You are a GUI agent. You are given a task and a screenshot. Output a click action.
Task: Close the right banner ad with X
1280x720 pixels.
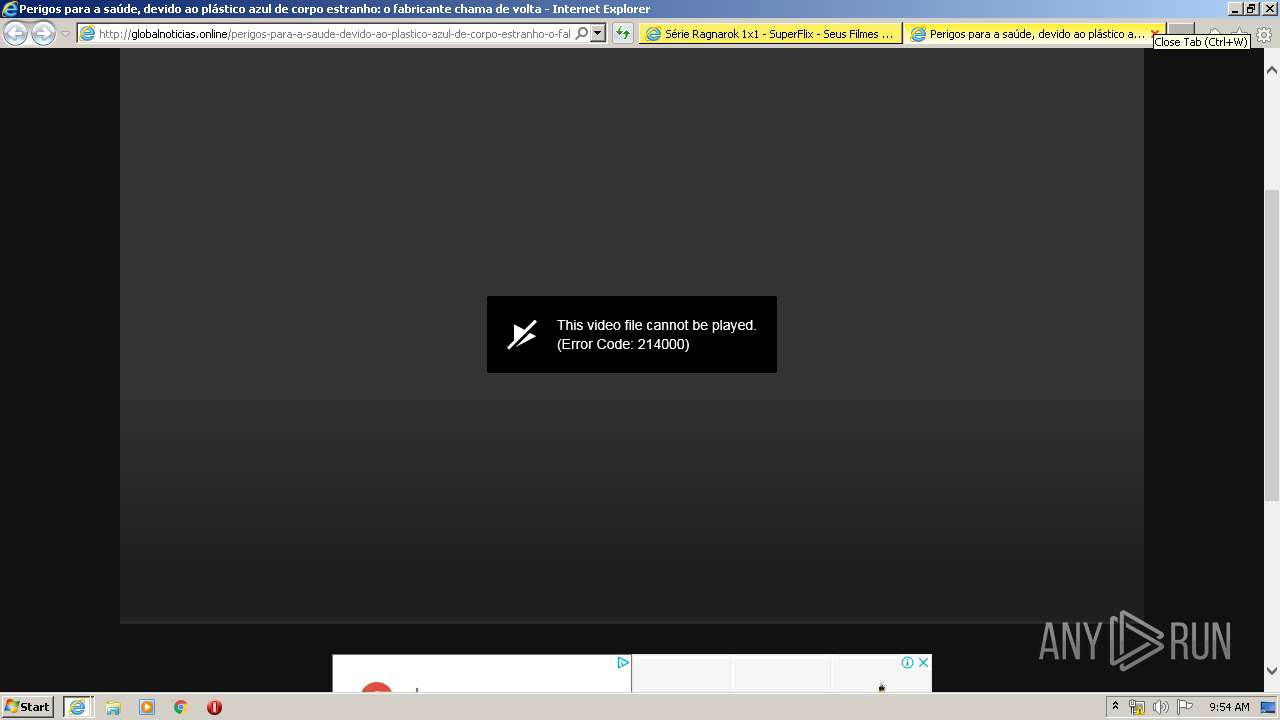tap(923, 662)
